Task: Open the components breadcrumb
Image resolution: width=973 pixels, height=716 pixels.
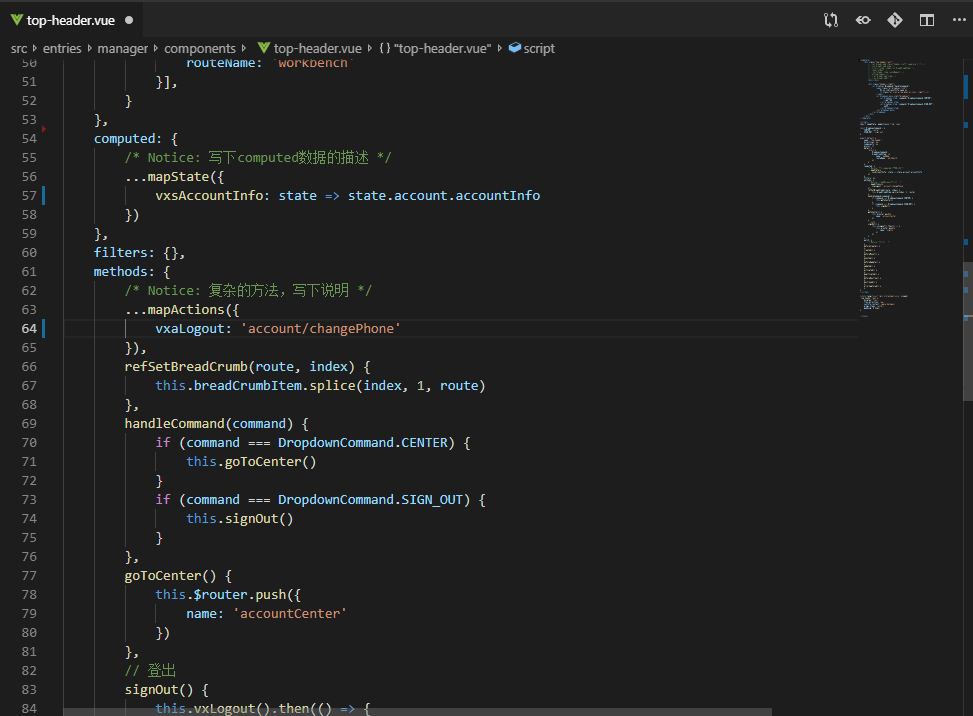Action: point(200,48)
